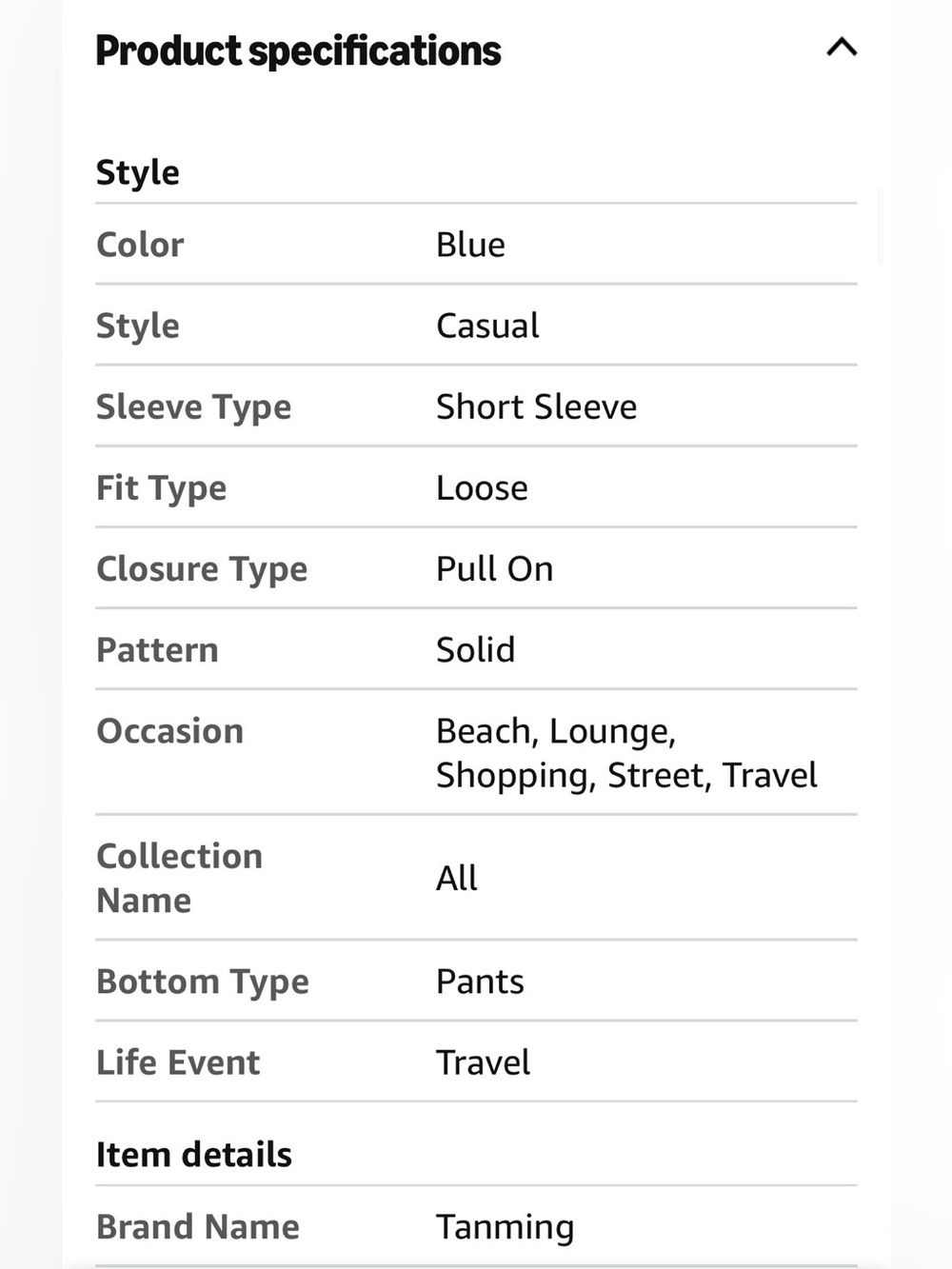
Task: Click the Item details section heading
Action: (x=194, y=1155)
